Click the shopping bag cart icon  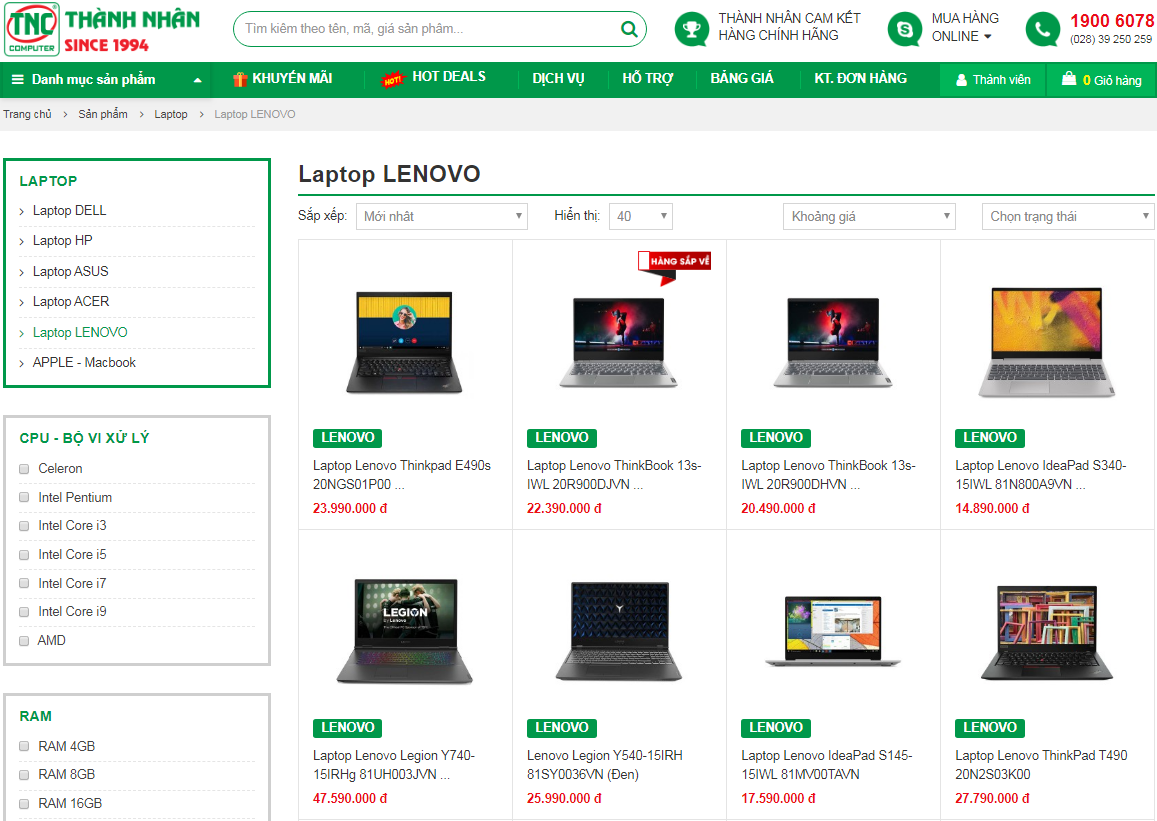tap(1068, 78)
